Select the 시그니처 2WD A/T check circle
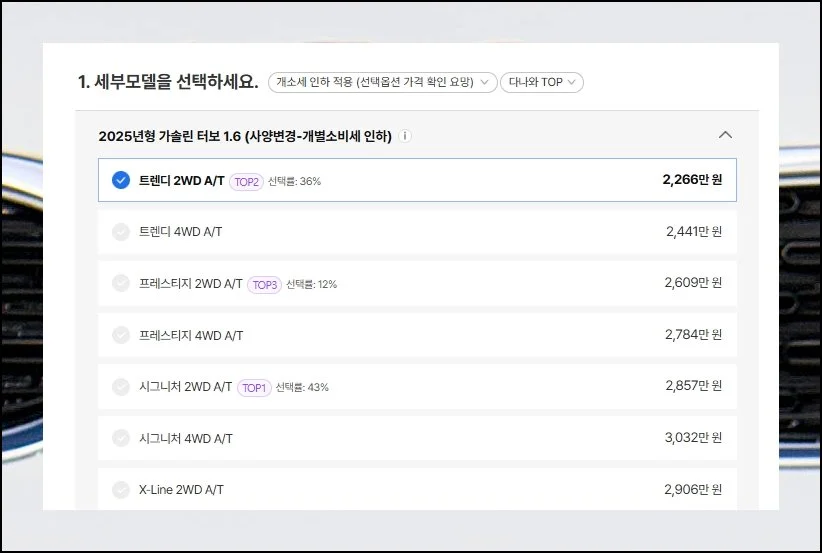Image resolution: width=822 pixels, height=553 pixels. 121,387
